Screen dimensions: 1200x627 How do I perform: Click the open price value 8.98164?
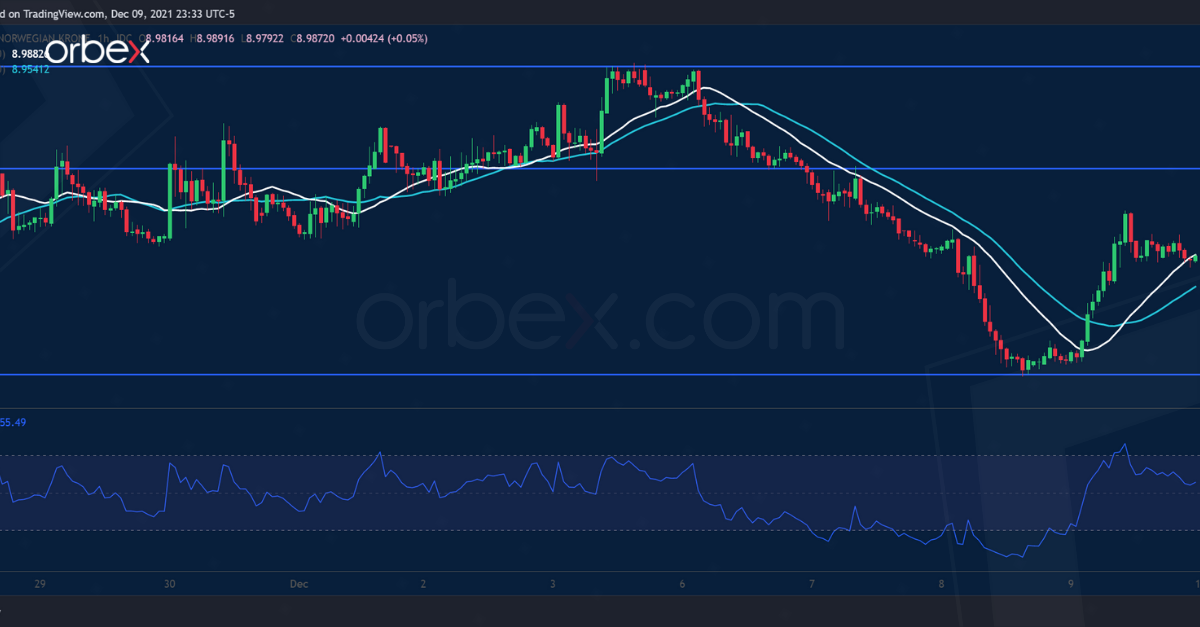point(165,38)
